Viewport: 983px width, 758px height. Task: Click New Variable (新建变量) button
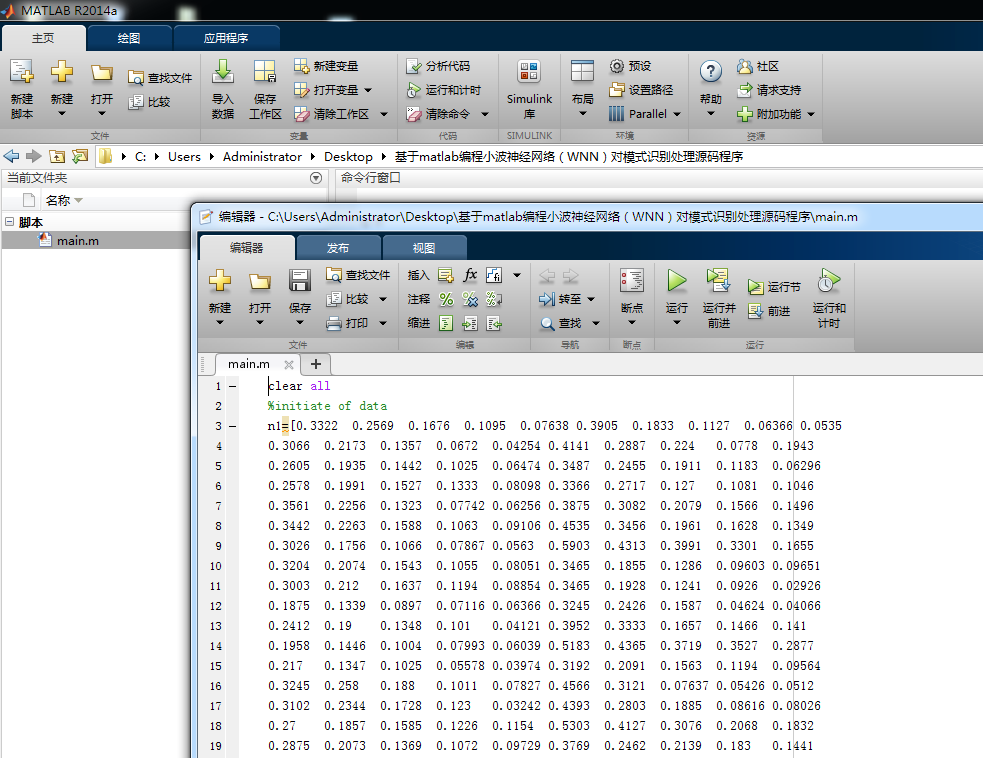pyautogui.click(x=327, y=66)
